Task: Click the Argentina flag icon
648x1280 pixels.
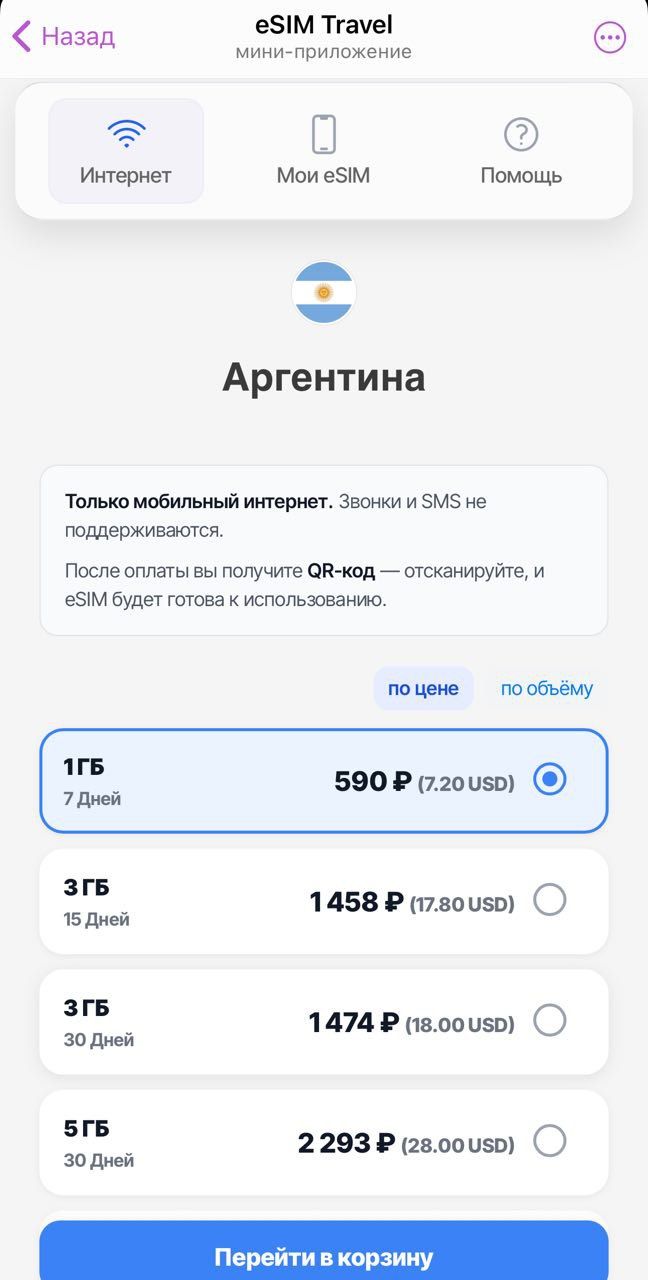Action: pyautogui.click(x=323, y=292)
